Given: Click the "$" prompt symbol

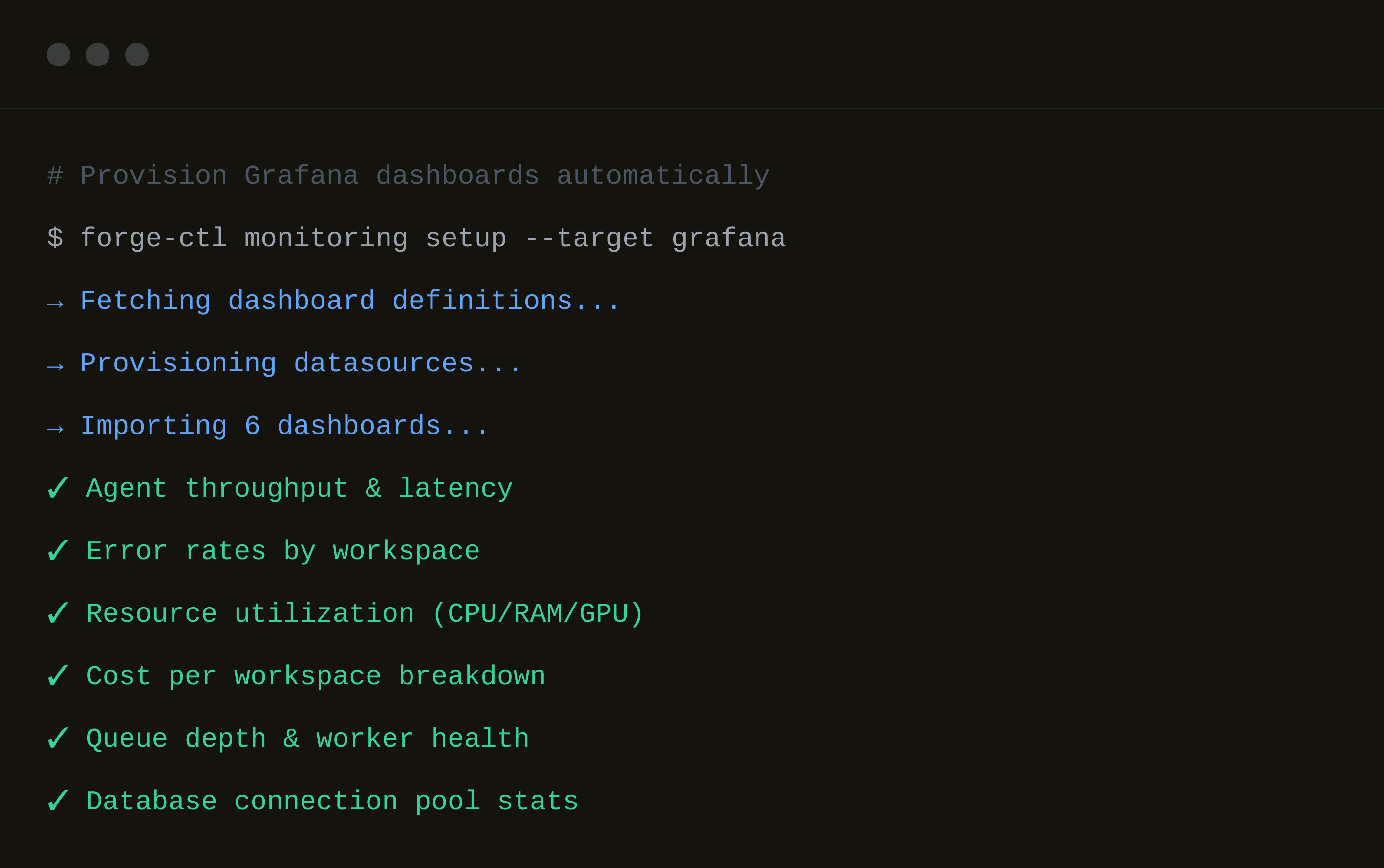Looking at the screenshot, I should [x=55, y=238].
